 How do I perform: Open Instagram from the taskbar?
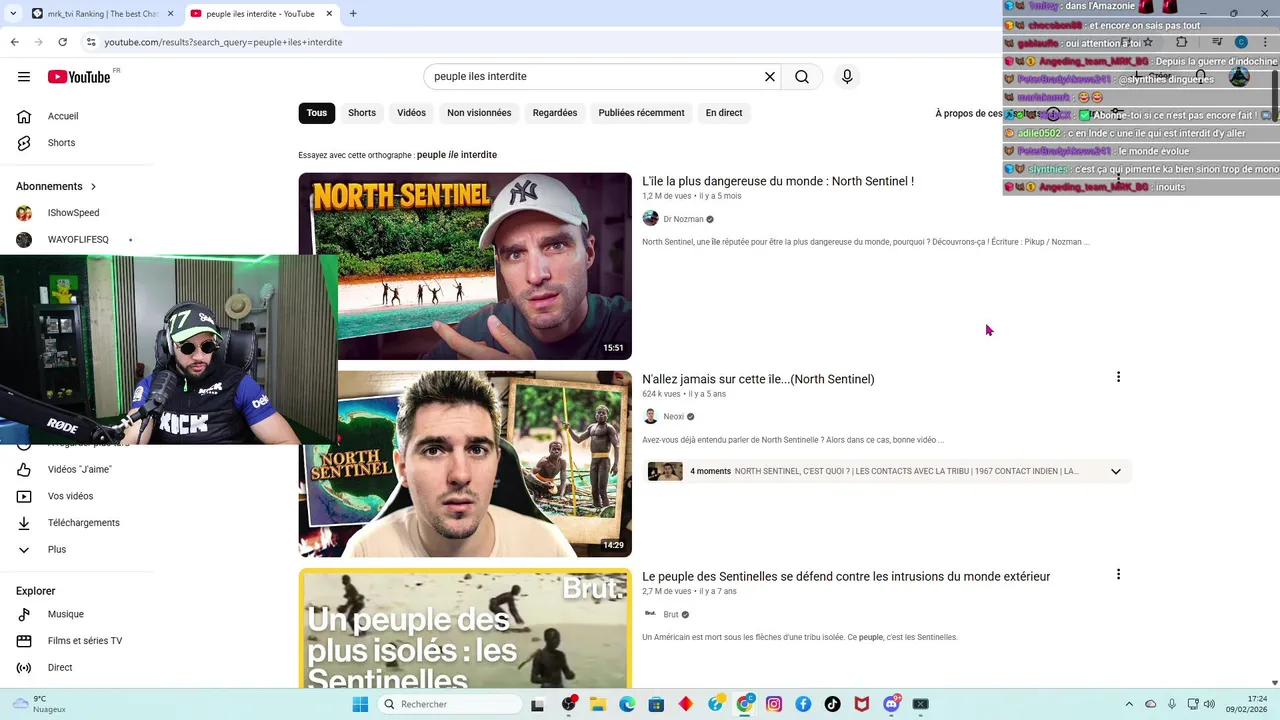click(x=774, y=705)
